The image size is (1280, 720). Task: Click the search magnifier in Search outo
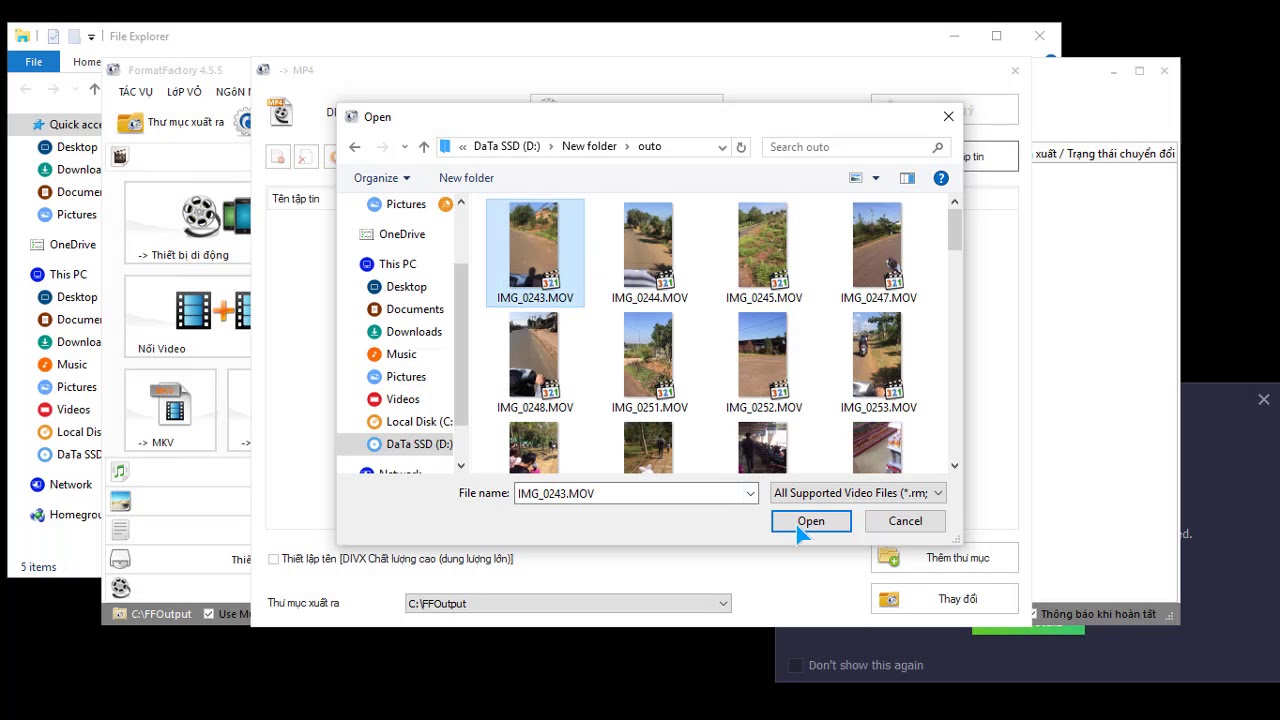pyautogui.click(x=937, y=147)
